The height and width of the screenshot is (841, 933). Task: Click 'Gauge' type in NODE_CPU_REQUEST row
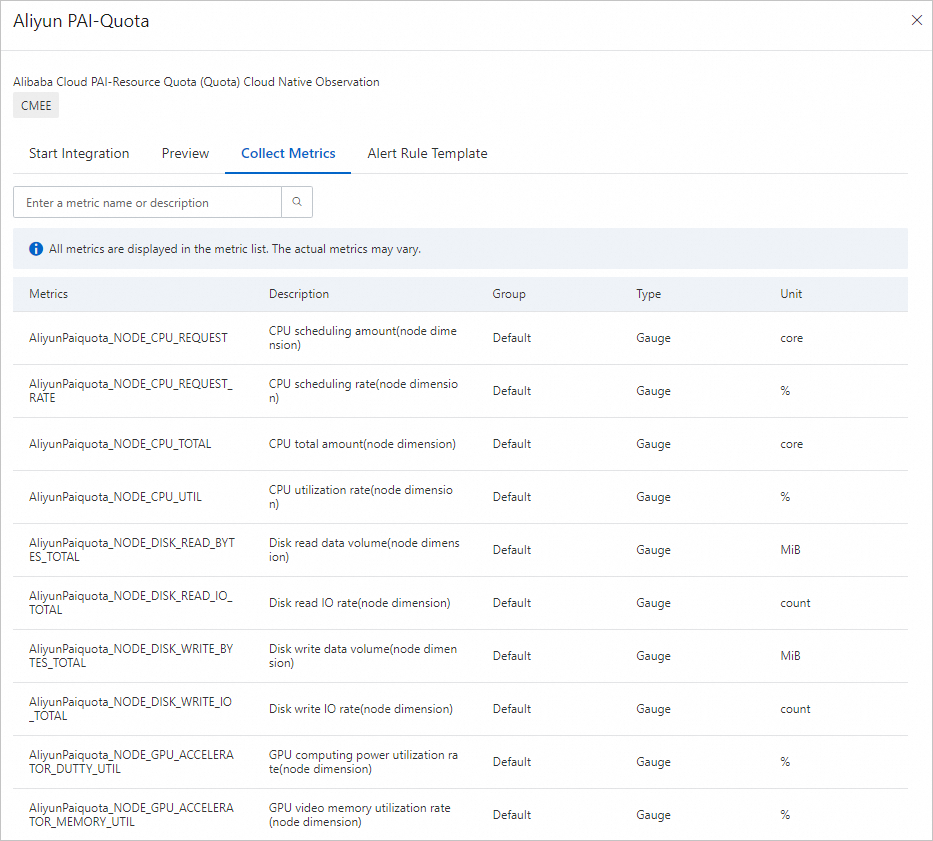[653, 338]
